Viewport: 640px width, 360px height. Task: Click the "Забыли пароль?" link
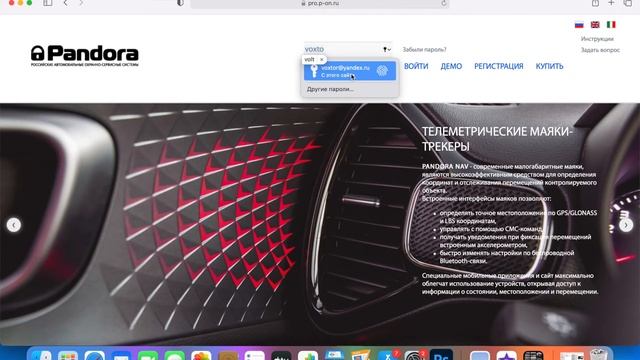[x=424, y=49]
